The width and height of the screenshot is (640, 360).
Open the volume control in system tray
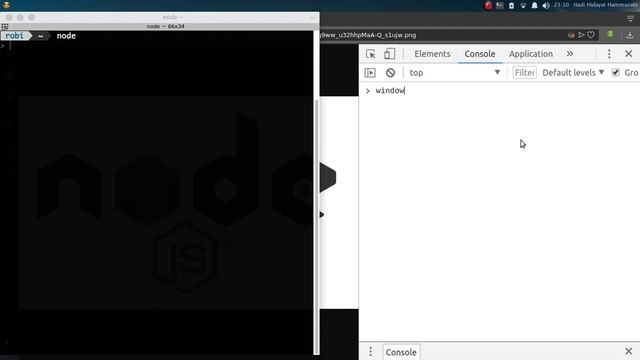[546, 5]
